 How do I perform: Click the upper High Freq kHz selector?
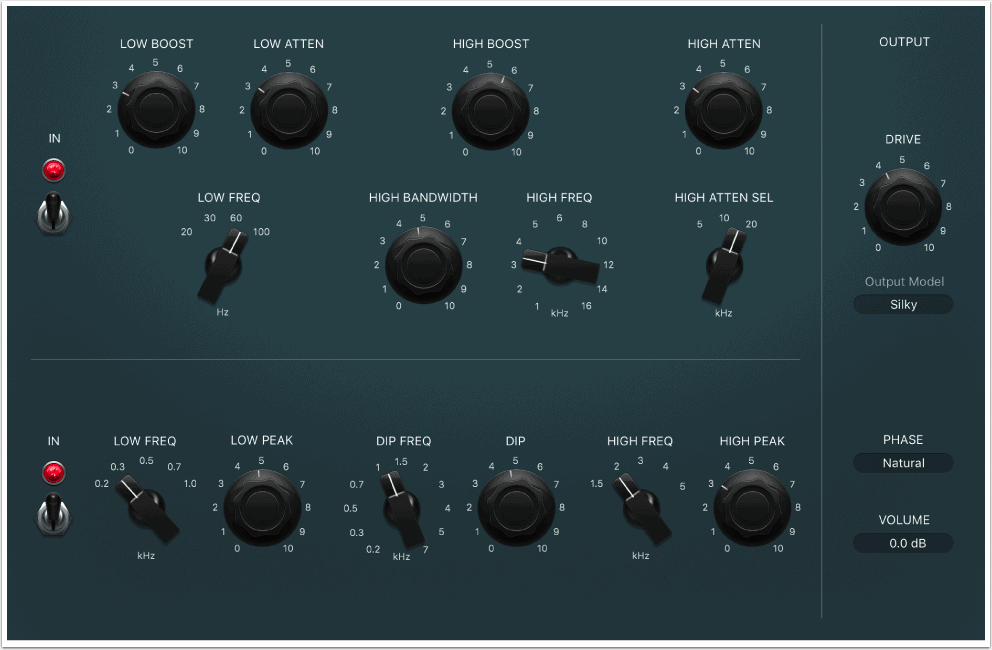tap(558, 262)
